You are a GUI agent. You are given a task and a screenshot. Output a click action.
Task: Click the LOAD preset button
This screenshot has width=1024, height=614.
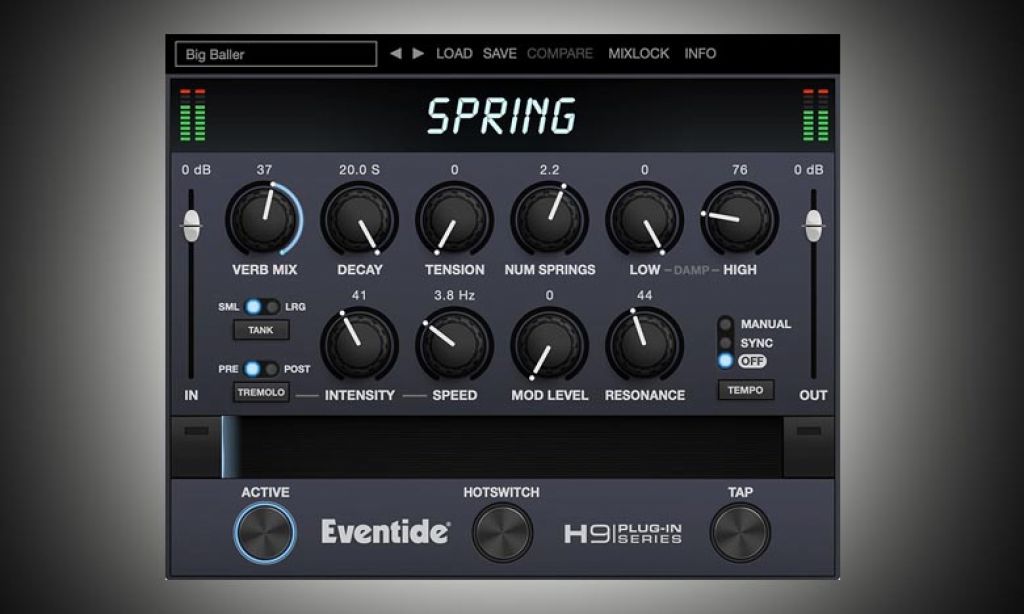[x=454, y=54]
